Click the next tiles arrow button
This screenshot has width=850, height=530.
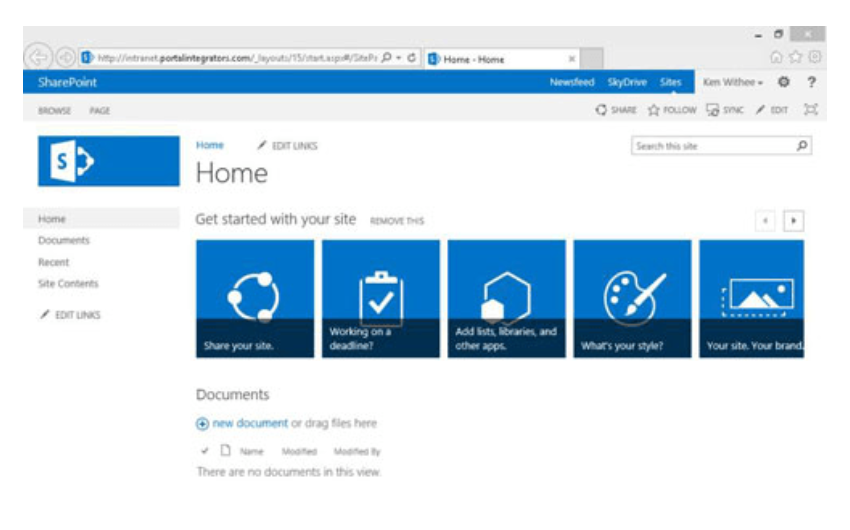point(794,221)
